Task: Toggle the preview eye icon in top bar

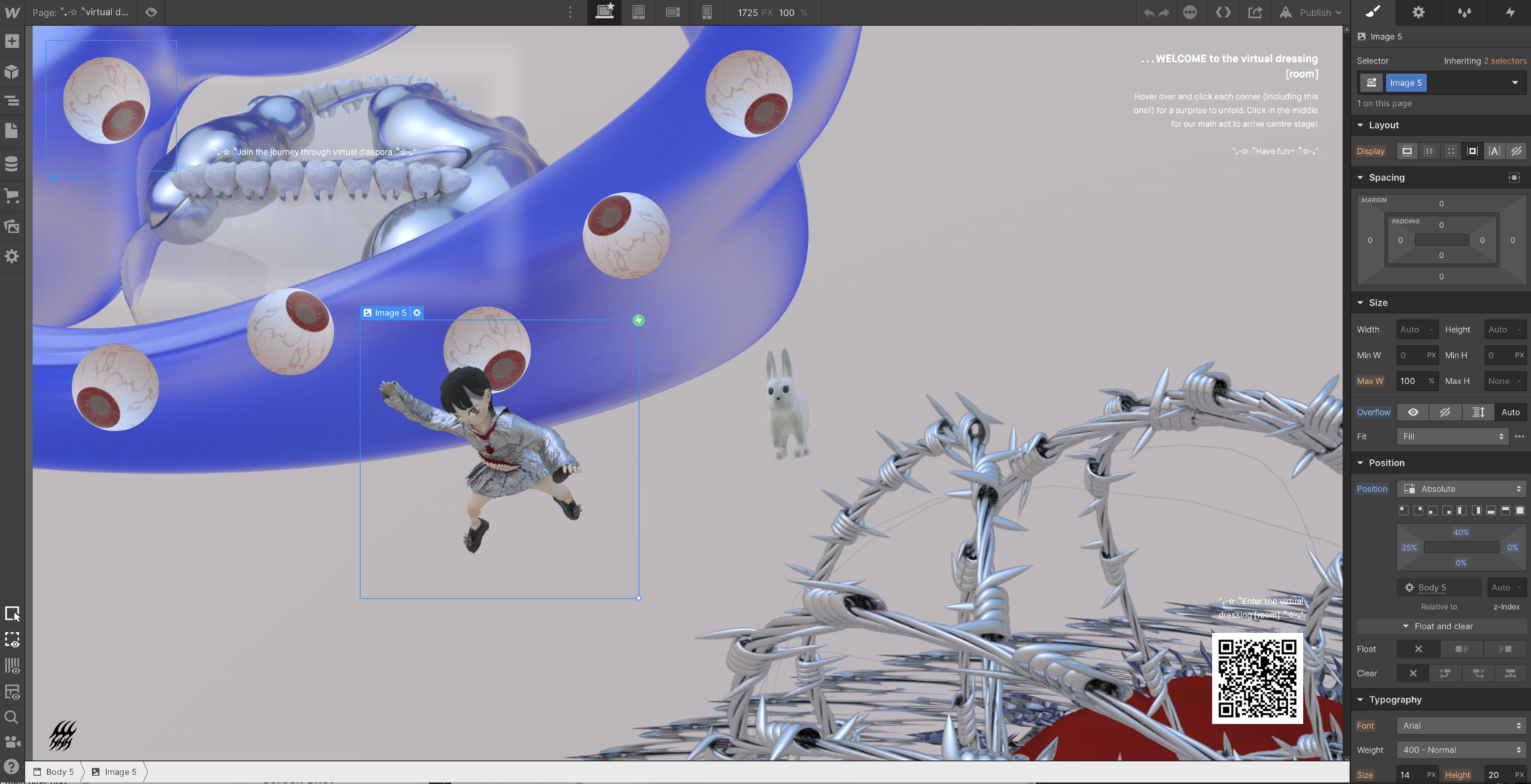Action: [151, 12]
